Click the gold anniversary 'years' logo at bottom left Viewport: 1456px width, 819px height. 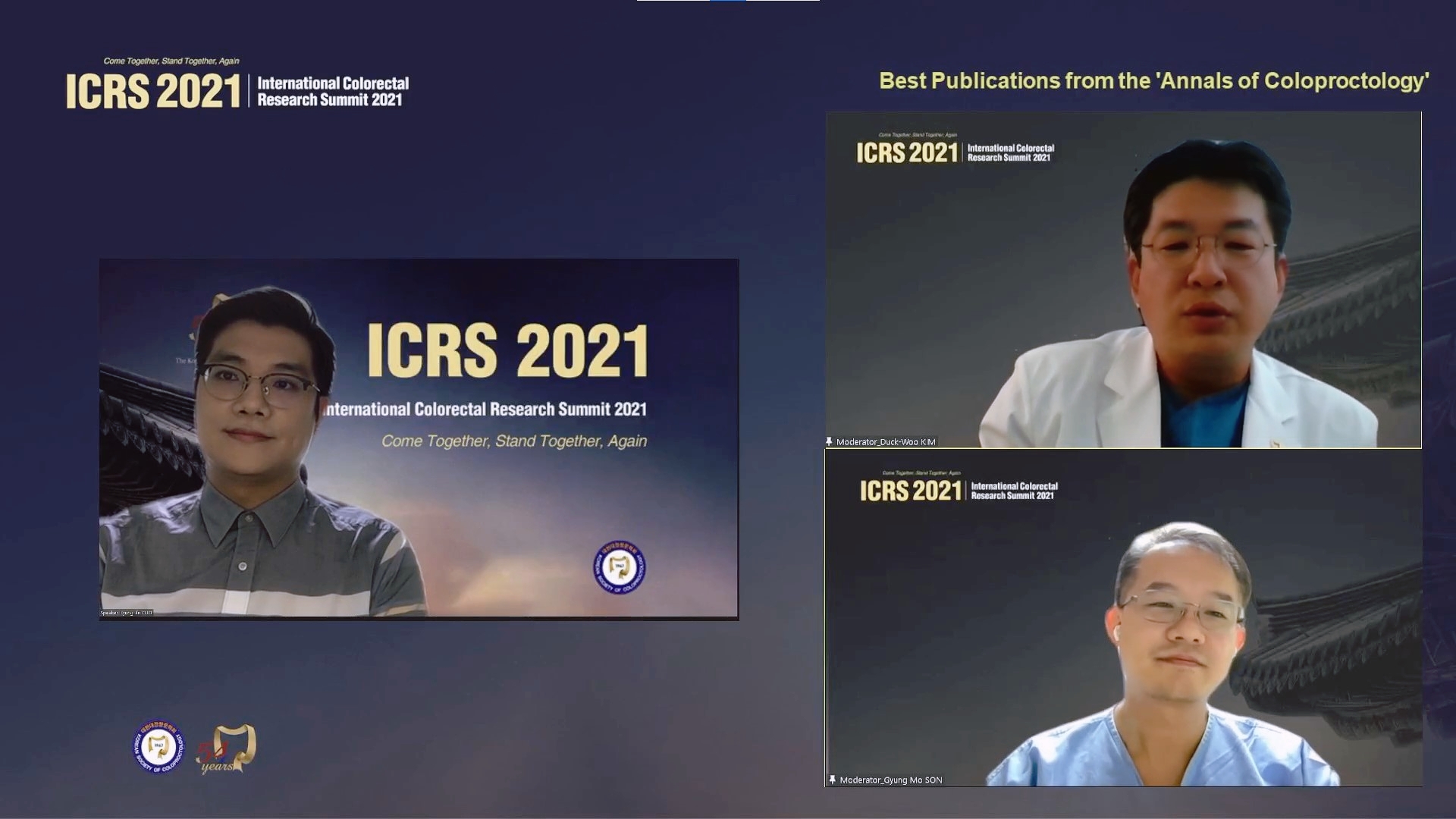point(226,749)
